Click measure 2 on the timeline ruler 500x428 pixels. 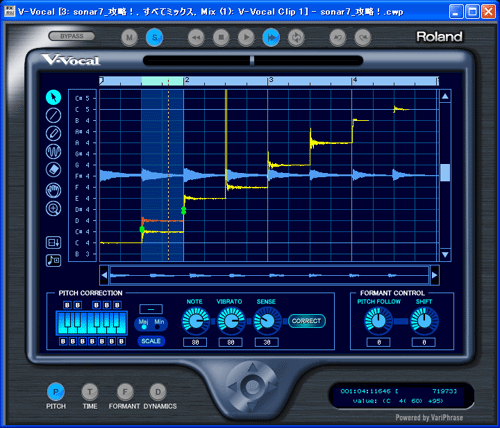click(187, 80)
